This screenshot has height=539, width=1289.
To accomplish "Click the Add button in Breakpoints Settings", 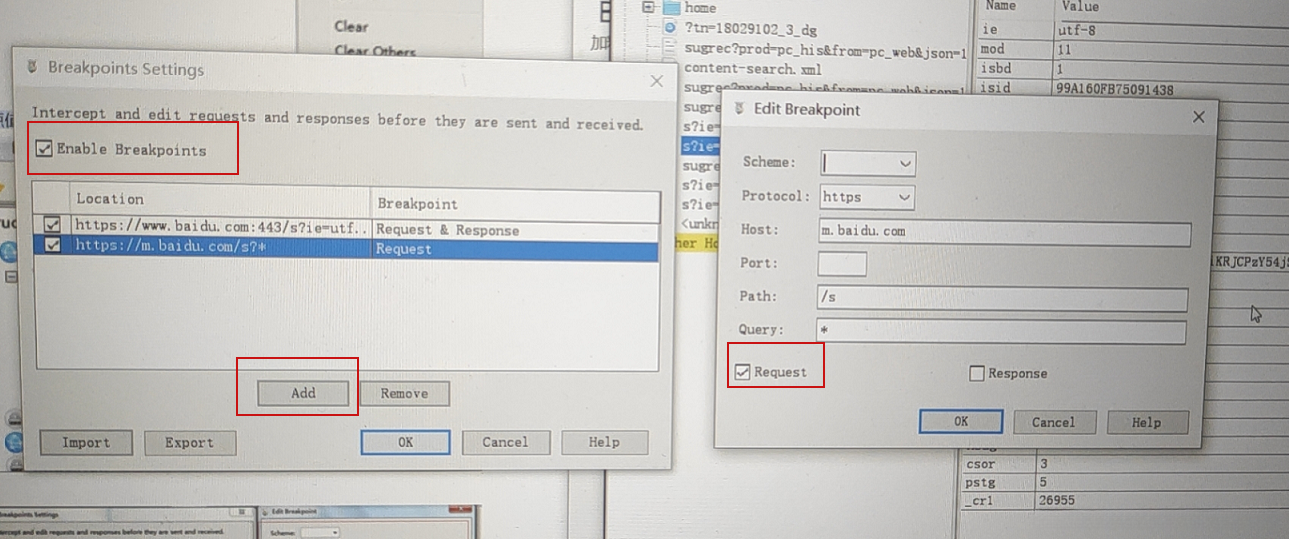I will tap(303, 393).
